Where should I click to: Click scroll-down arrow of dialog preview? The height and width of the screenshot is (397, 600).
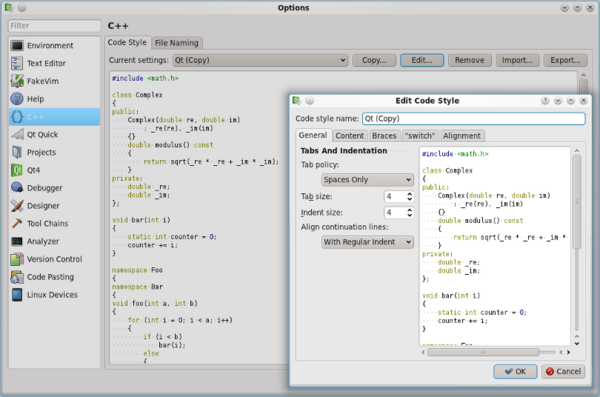pyautogui.click(x=577, y=344)
